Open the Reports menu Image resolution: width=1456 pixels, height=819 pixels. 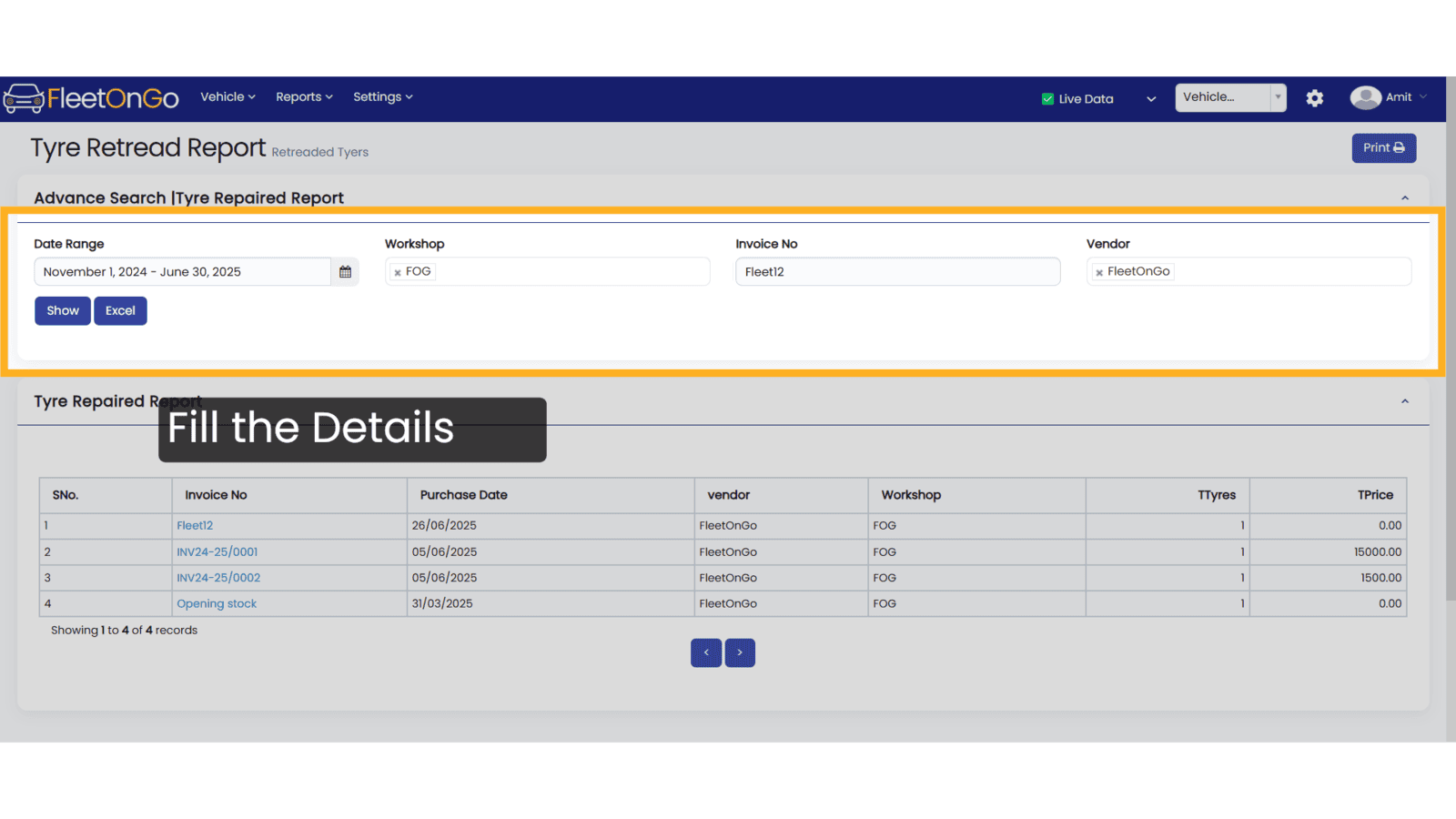coord(304,97)
